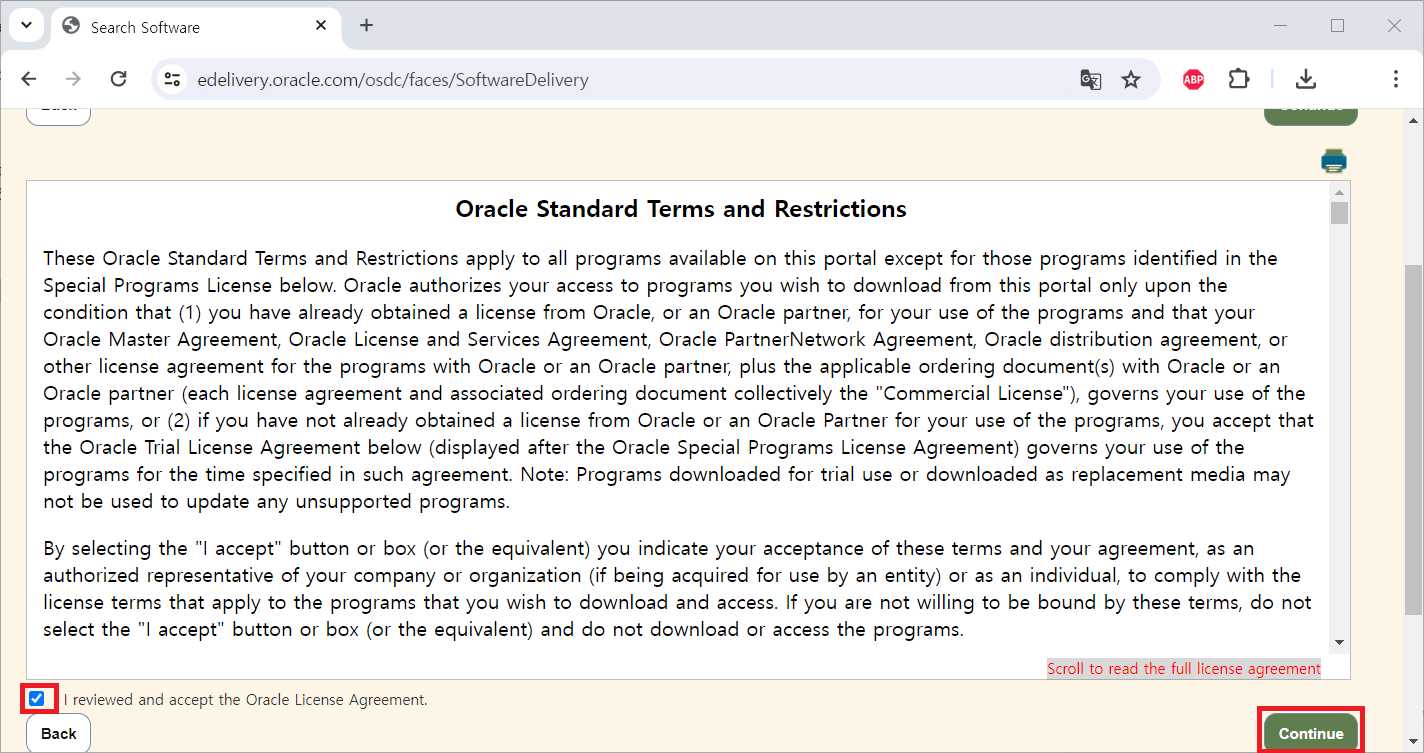Reload the current page
This screenshot has height=753, width=1424.
click(118, 79)
